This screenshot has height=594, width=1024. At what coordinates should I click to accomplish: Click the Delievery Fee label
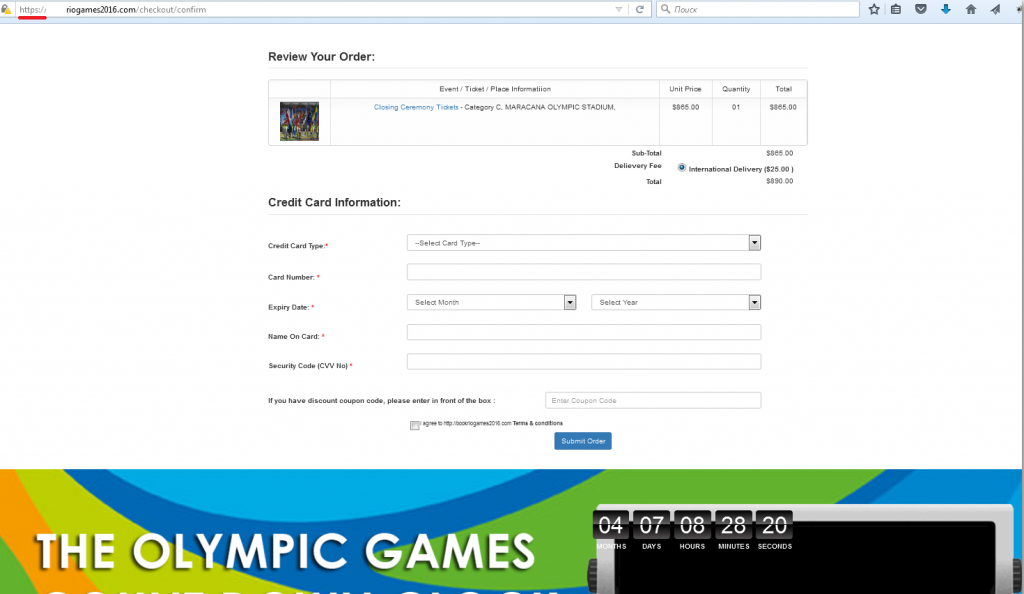637,166
